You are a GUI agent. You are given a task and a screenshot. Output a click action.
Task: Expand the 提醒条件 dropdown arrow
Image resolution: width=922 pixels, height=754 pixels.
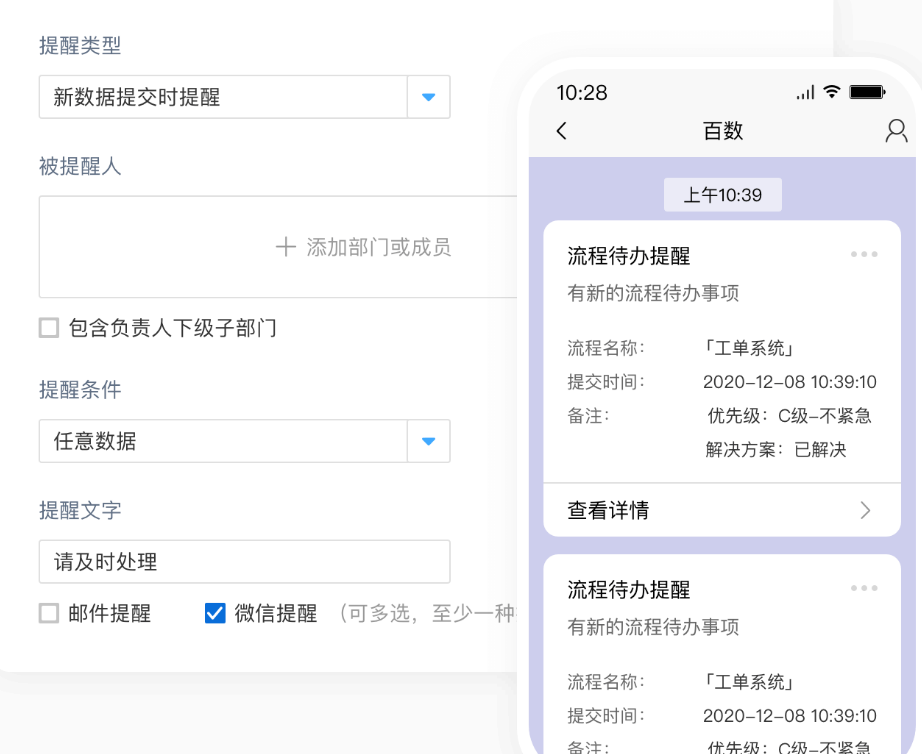tap(429, 441)
